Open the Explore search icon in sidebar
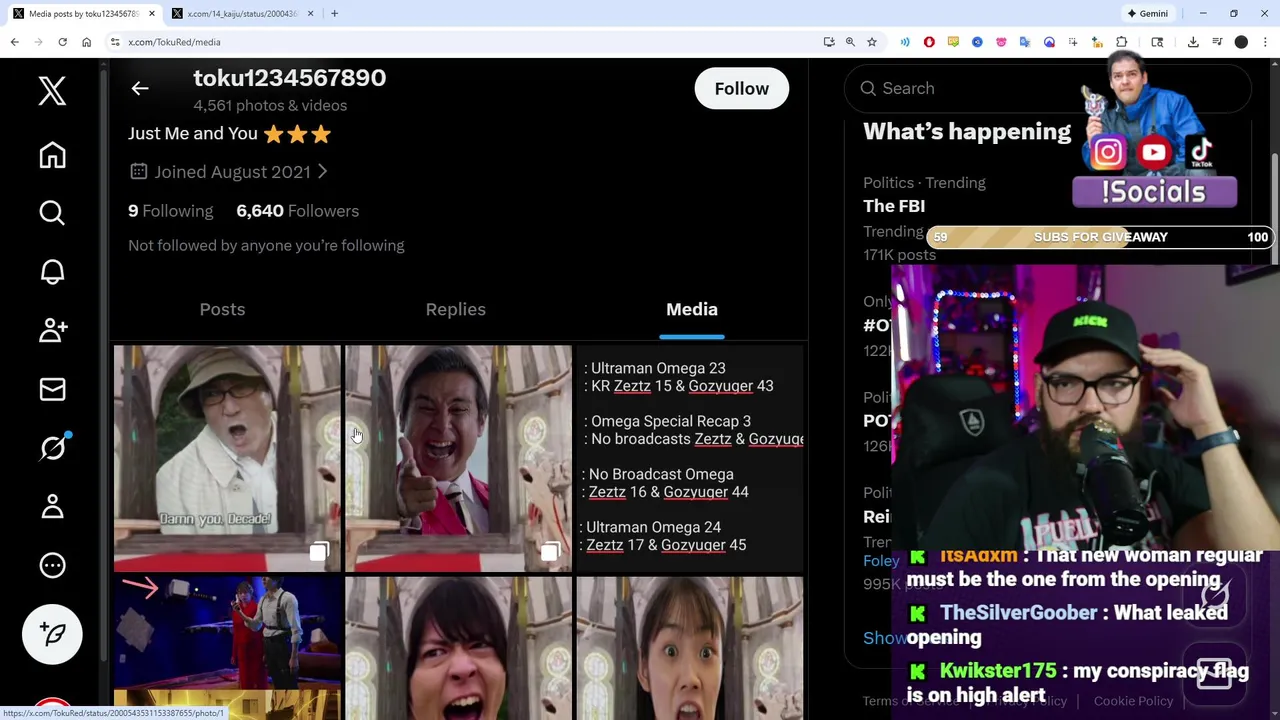The image size is (1280, 720). [x=52, y=213]
